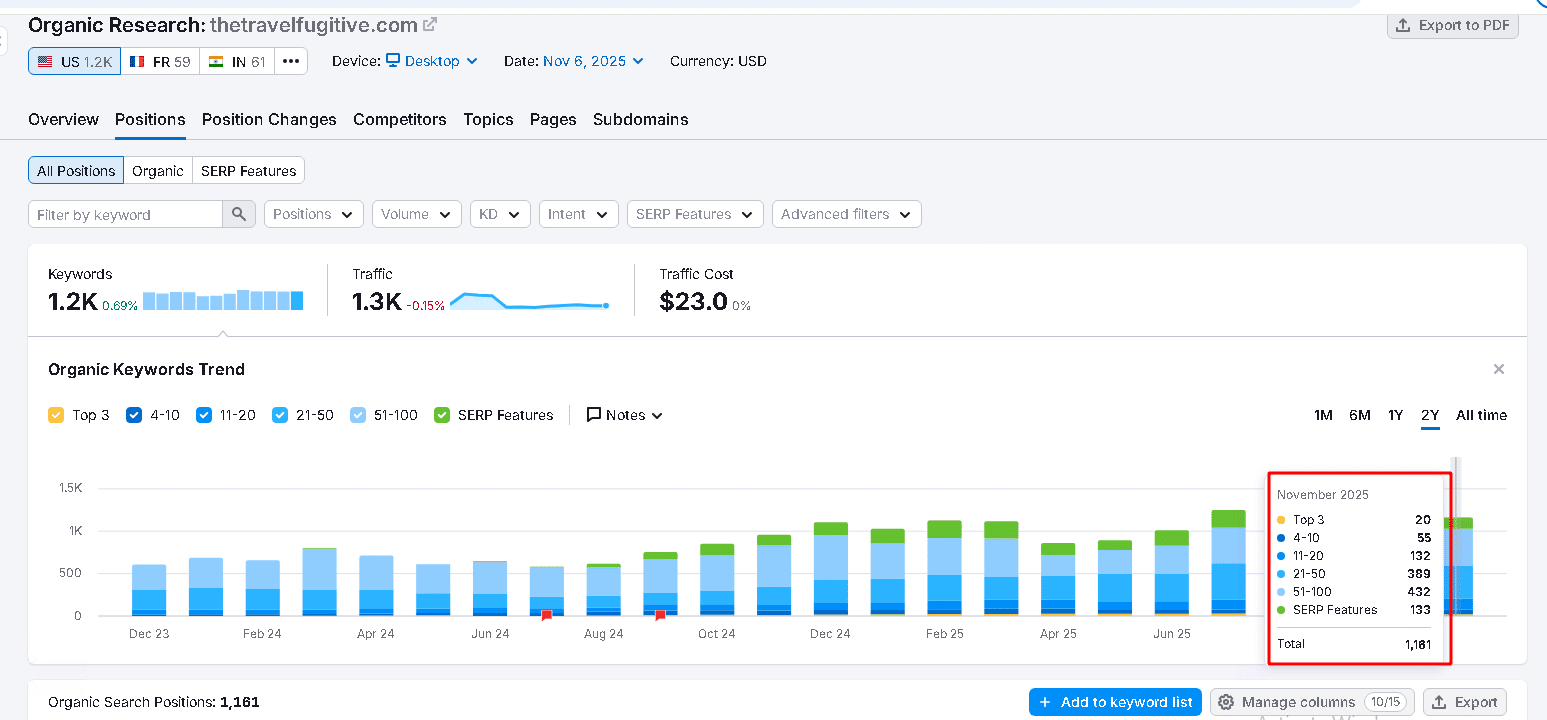Image resolution: width=1547 pixels, height=720 pixels.
Task: Click Export to PDF button
Action: coord(1452,25)
